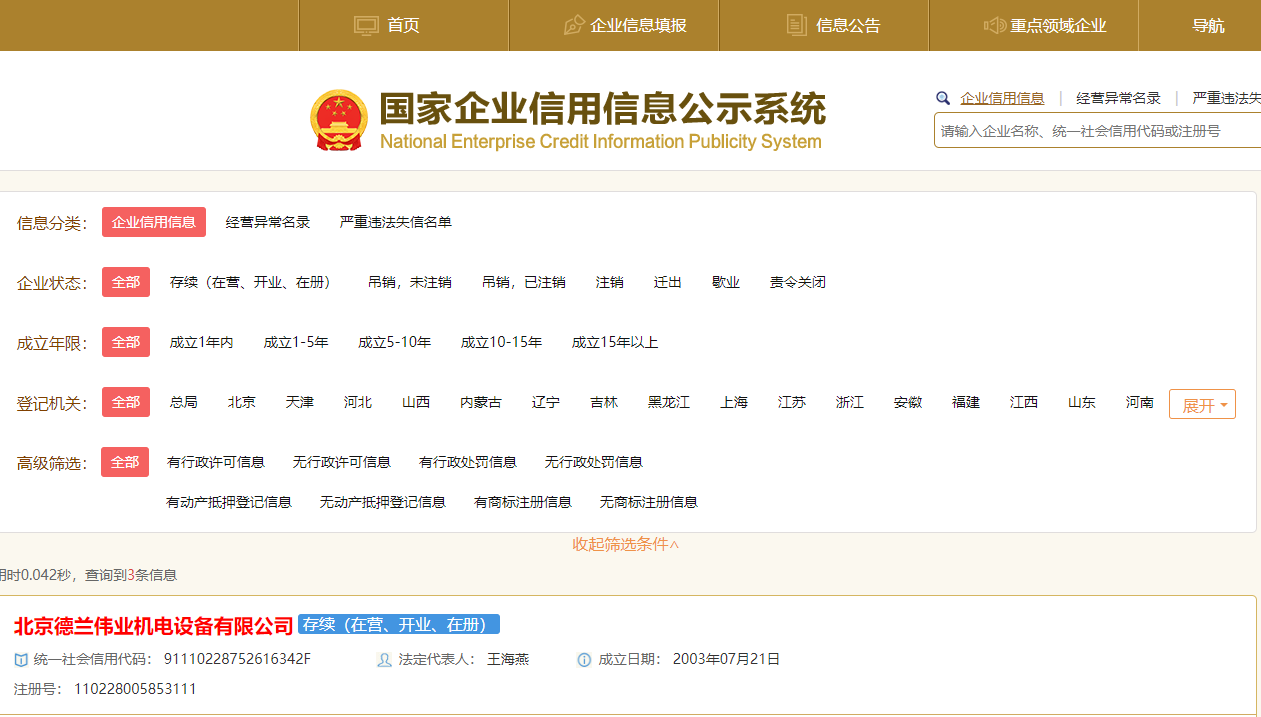
Task: Filter by 有商标注册信息
Action: coord(523,502)
